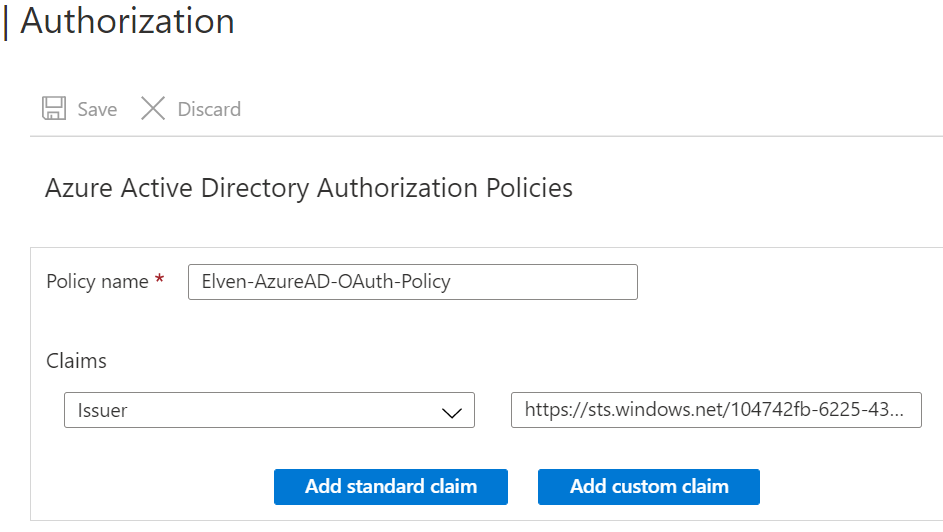Viewport: 943px width, 532px height.
Task: Click the Save floppy disk icon
Action: click(54, 109)
